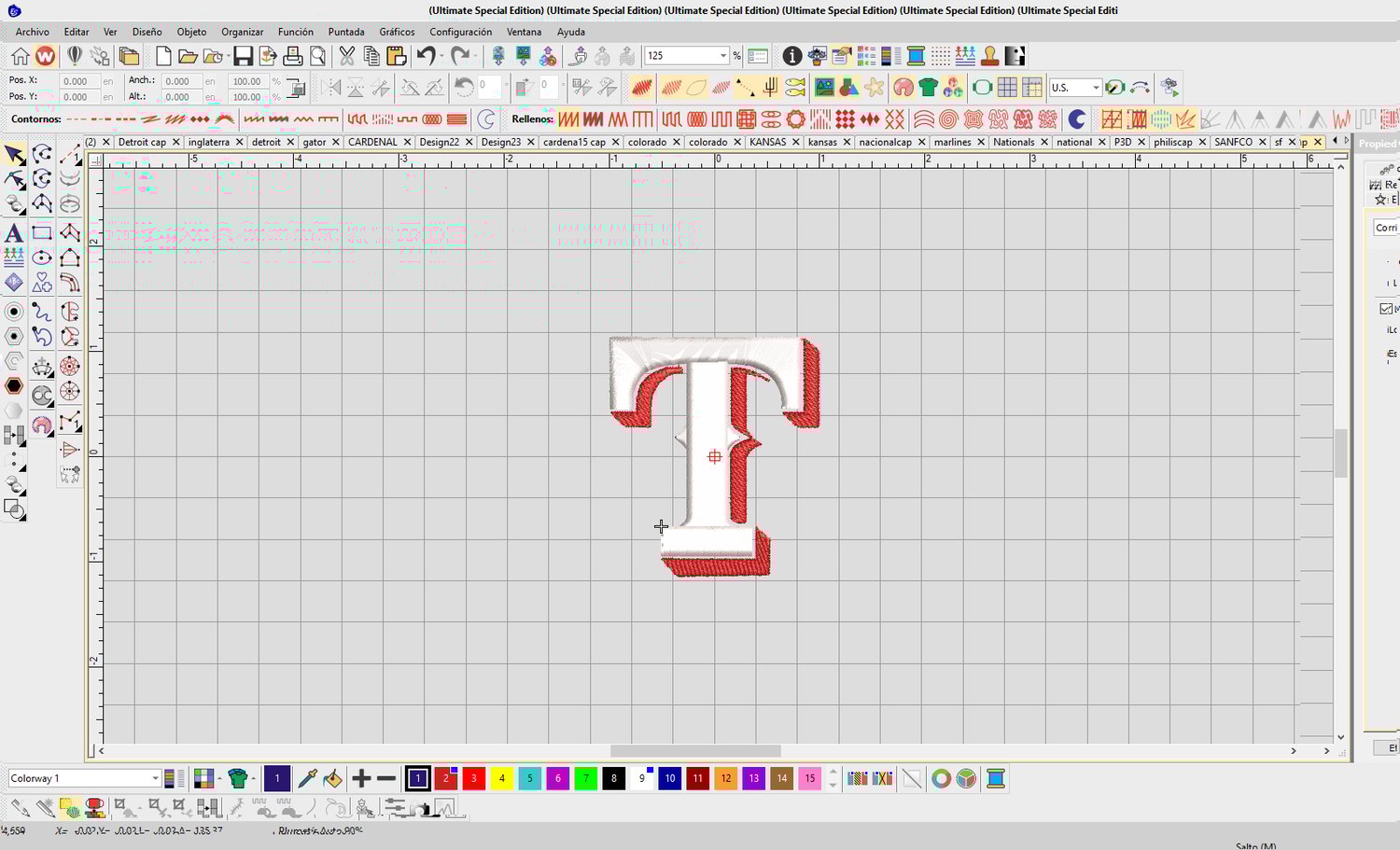Open the Archivo menu

[33, 32]
